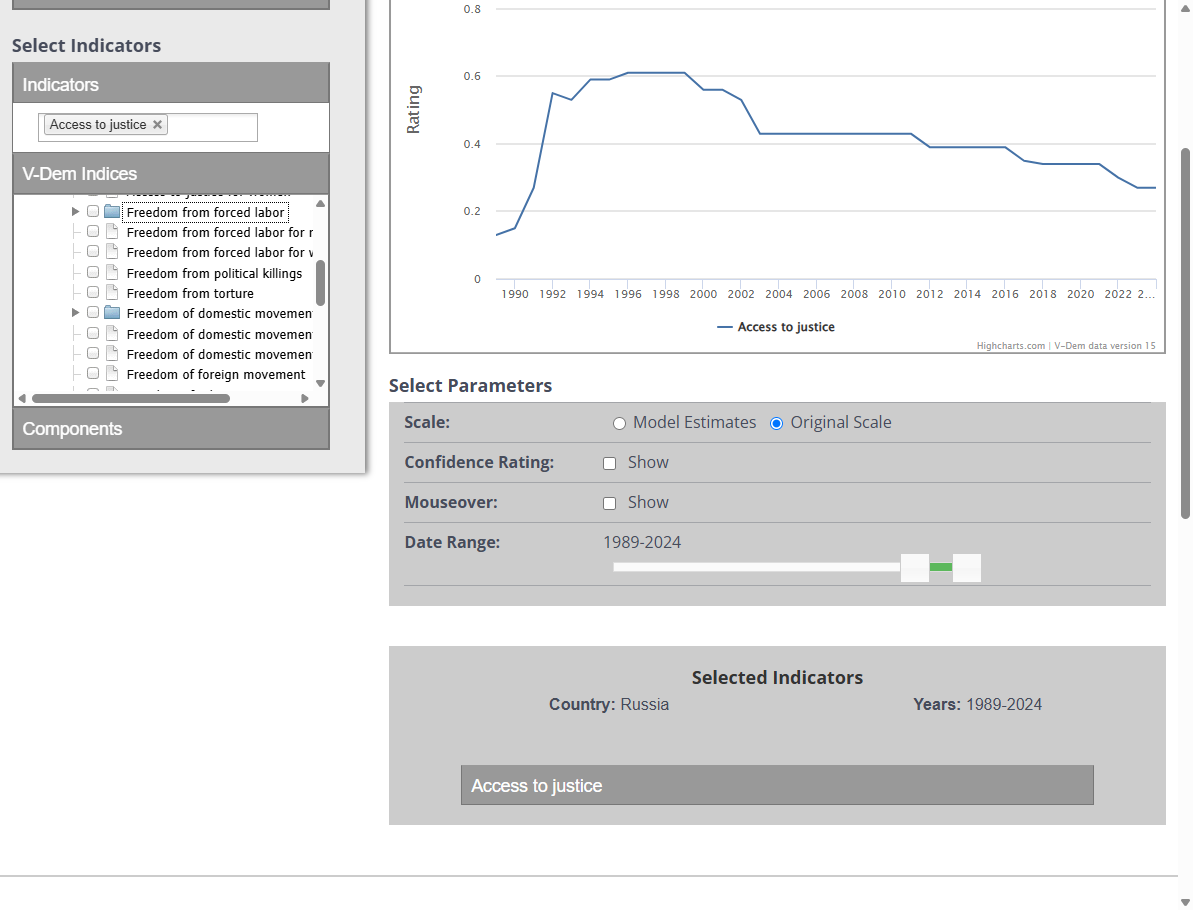The height and width of the screenshot is (910, 1193).
Task: Click the document icon beside Freedom of foreign movement
Action: 112,374
